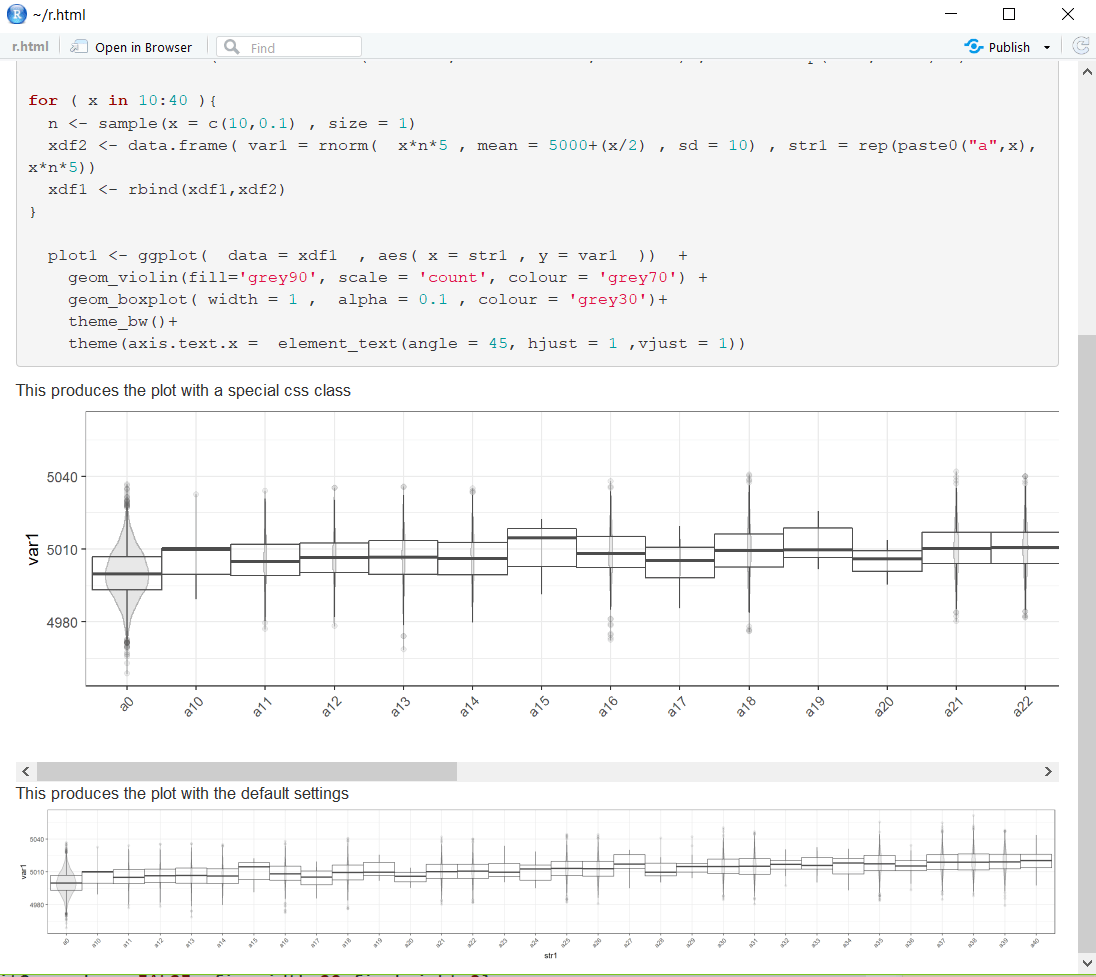
Task: Click the 'special css class' caption text
Action: click(183, 391)
